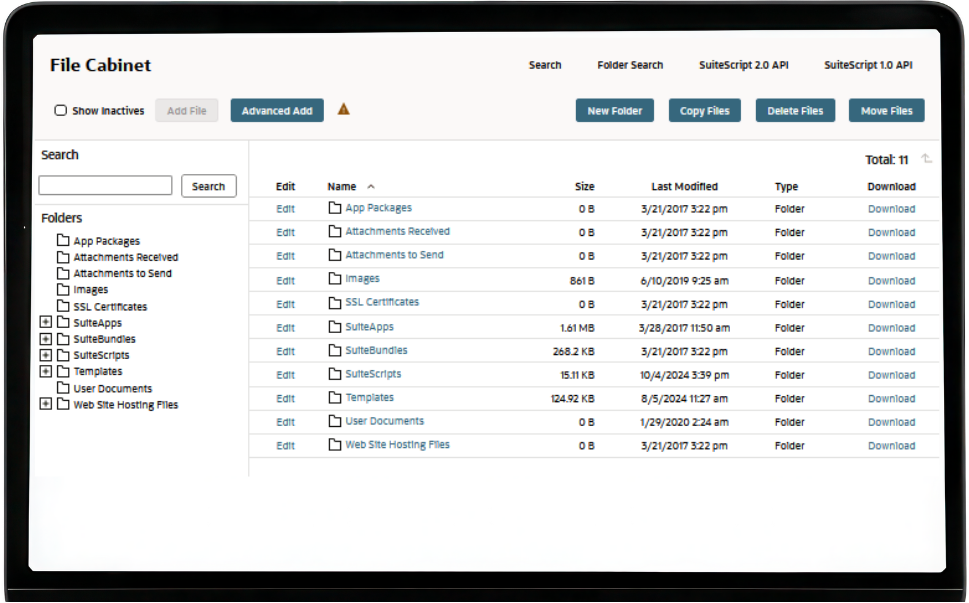The image size is (969, 603).
Task: Edit the Attachments Received folder
Action: [x=285, y=232]
